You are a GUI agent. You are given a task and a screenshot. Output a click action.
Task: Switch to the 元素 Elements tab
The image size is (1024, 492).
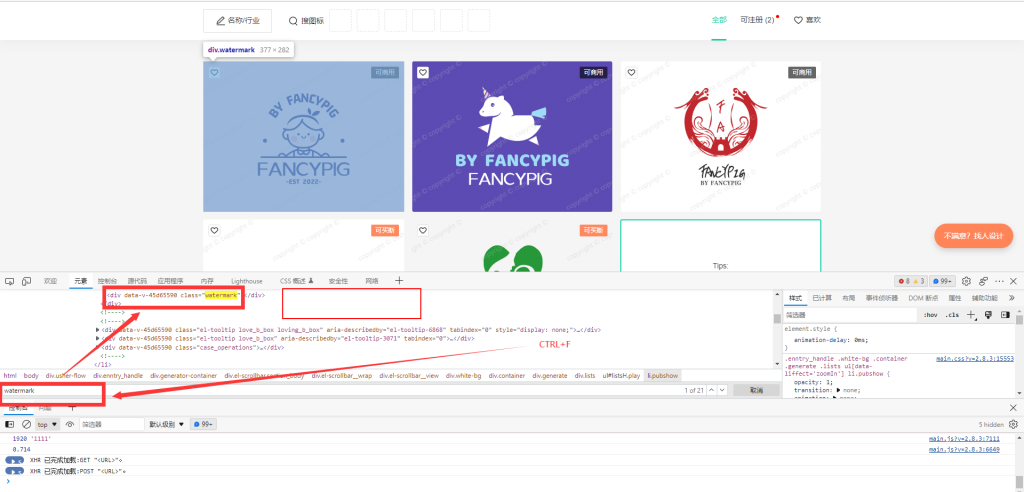[80, 281]
